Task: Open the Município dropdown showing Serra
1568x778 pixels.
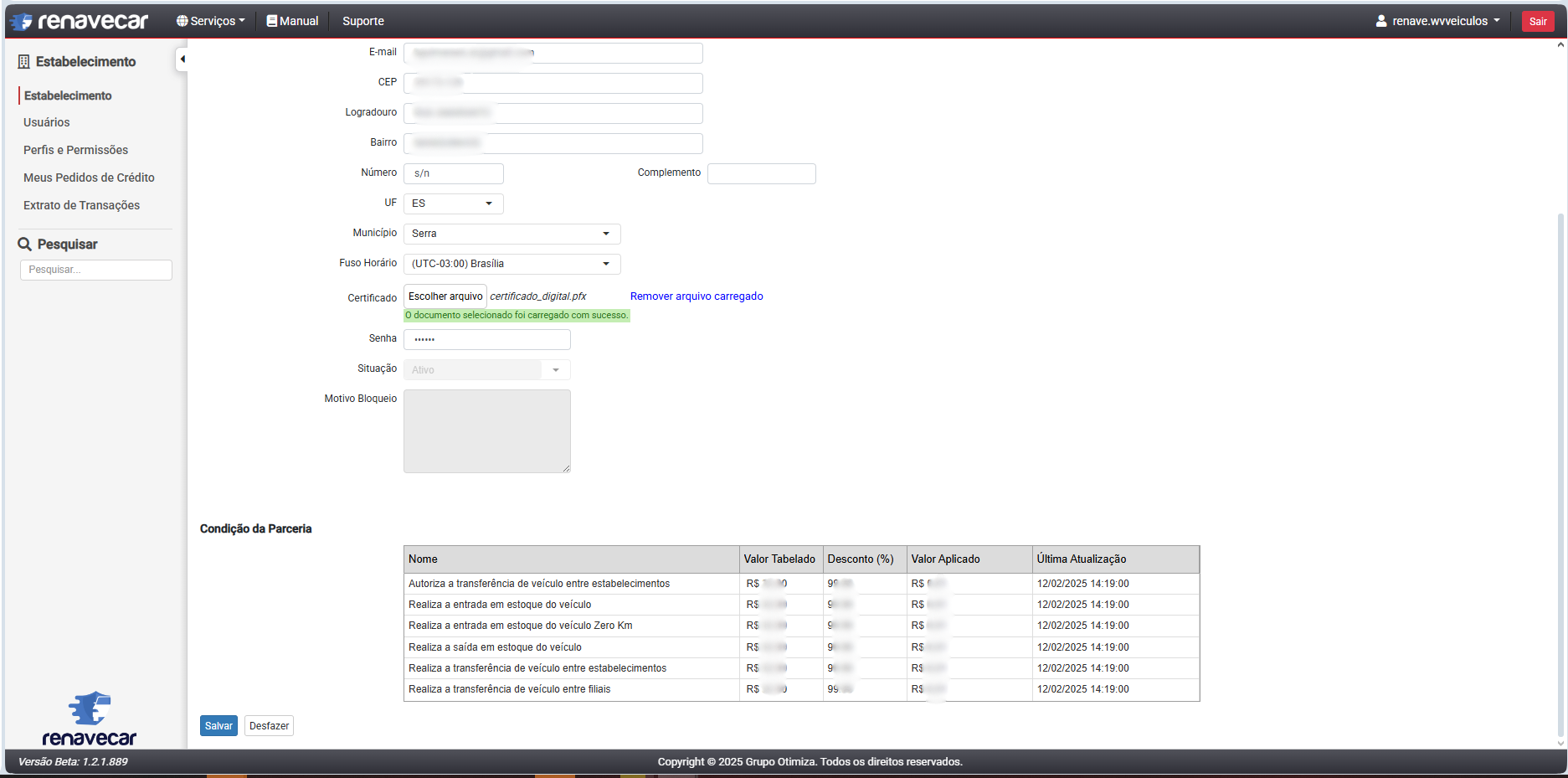Action: tap(512, 234)
